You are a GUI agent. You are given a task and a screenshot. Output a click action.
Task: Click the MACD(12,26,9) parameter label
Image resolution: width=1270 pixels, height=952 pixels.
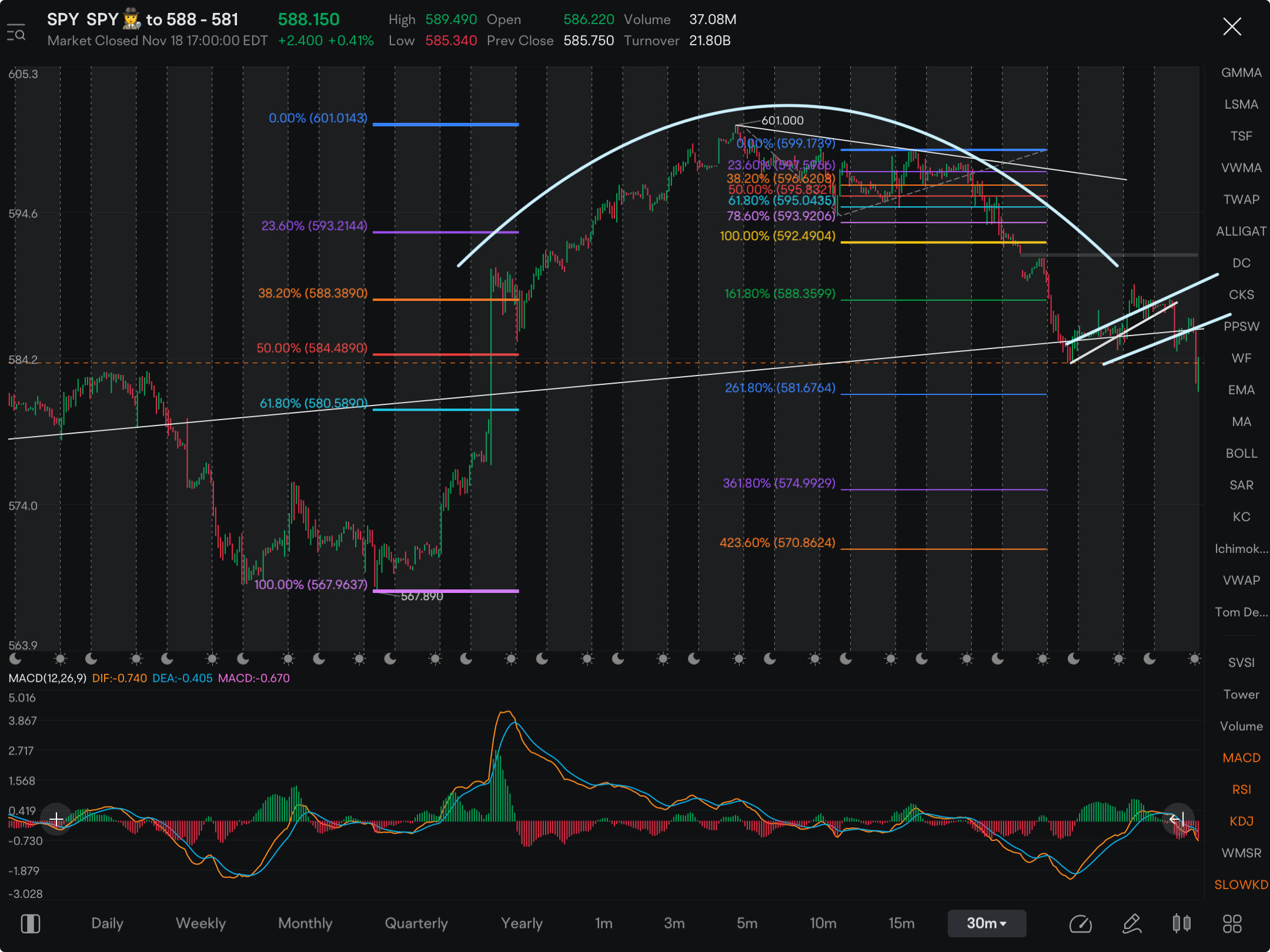click(x=47, y=678)
